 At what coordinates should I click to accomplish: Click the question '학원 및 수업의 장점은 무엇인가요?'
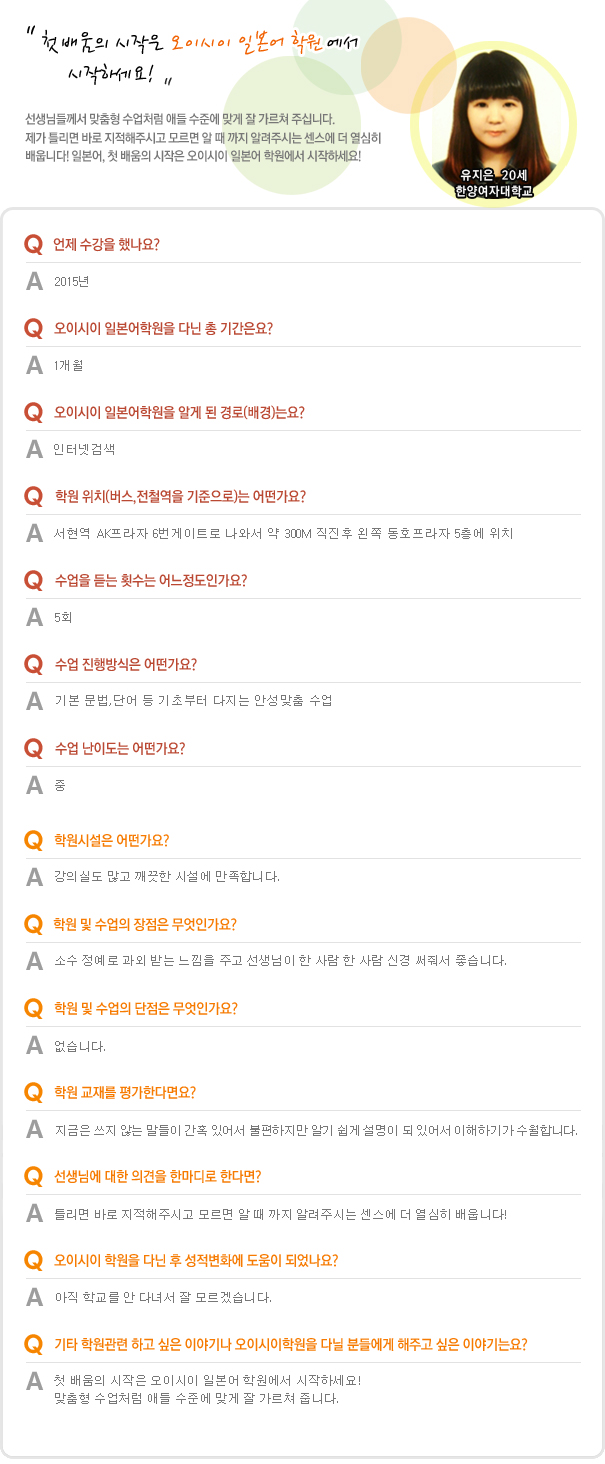(x=146, y=924)
